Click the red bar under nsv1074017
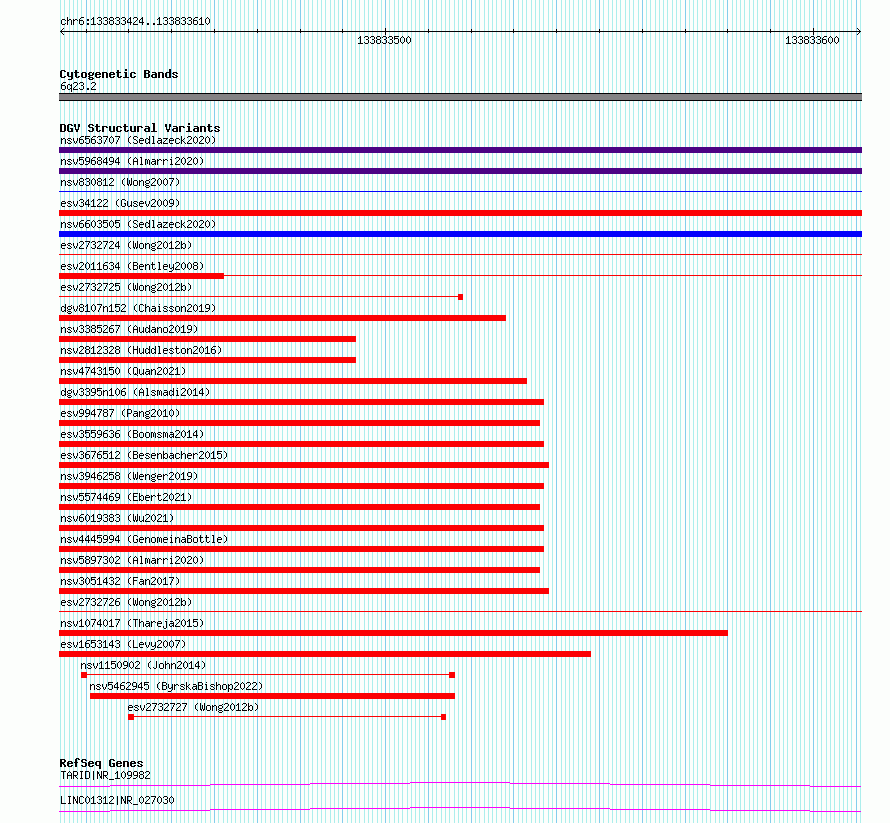 coord(393,633)
